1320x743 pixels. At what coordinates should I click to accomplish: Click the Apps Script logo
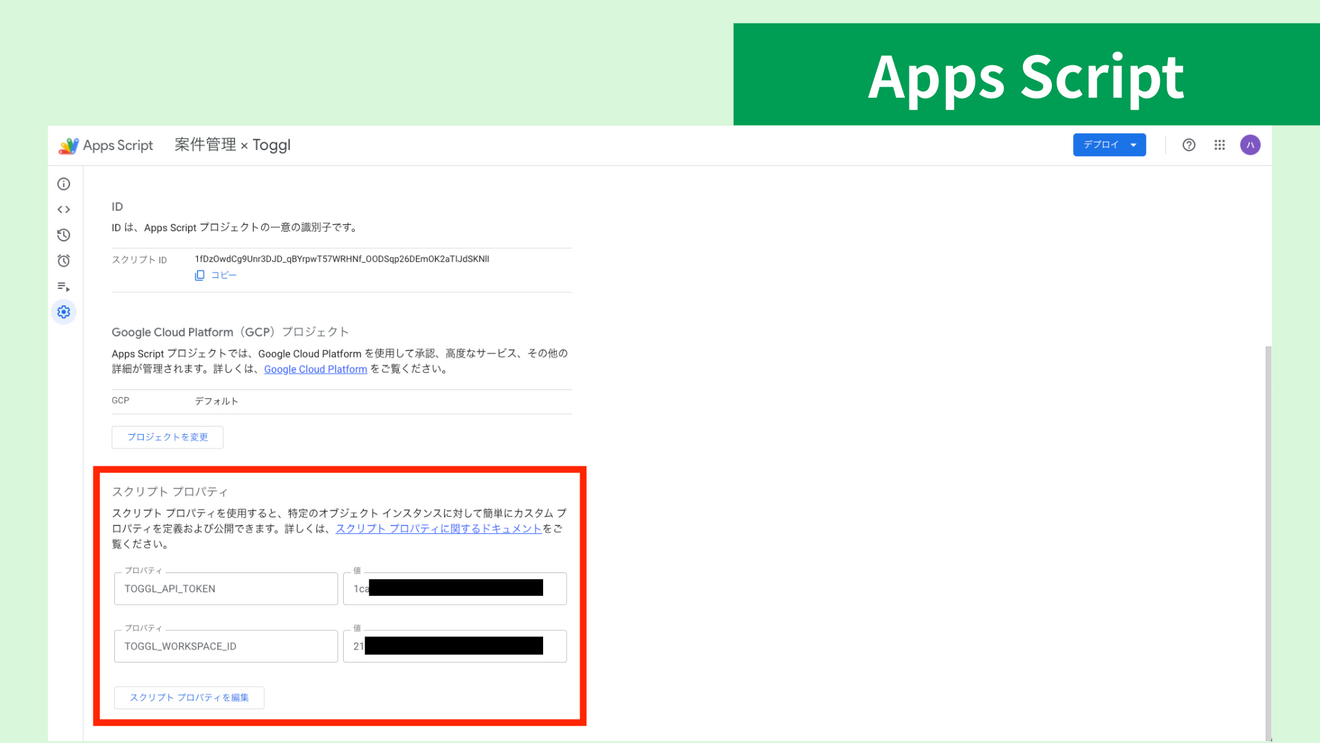(68, 146)
